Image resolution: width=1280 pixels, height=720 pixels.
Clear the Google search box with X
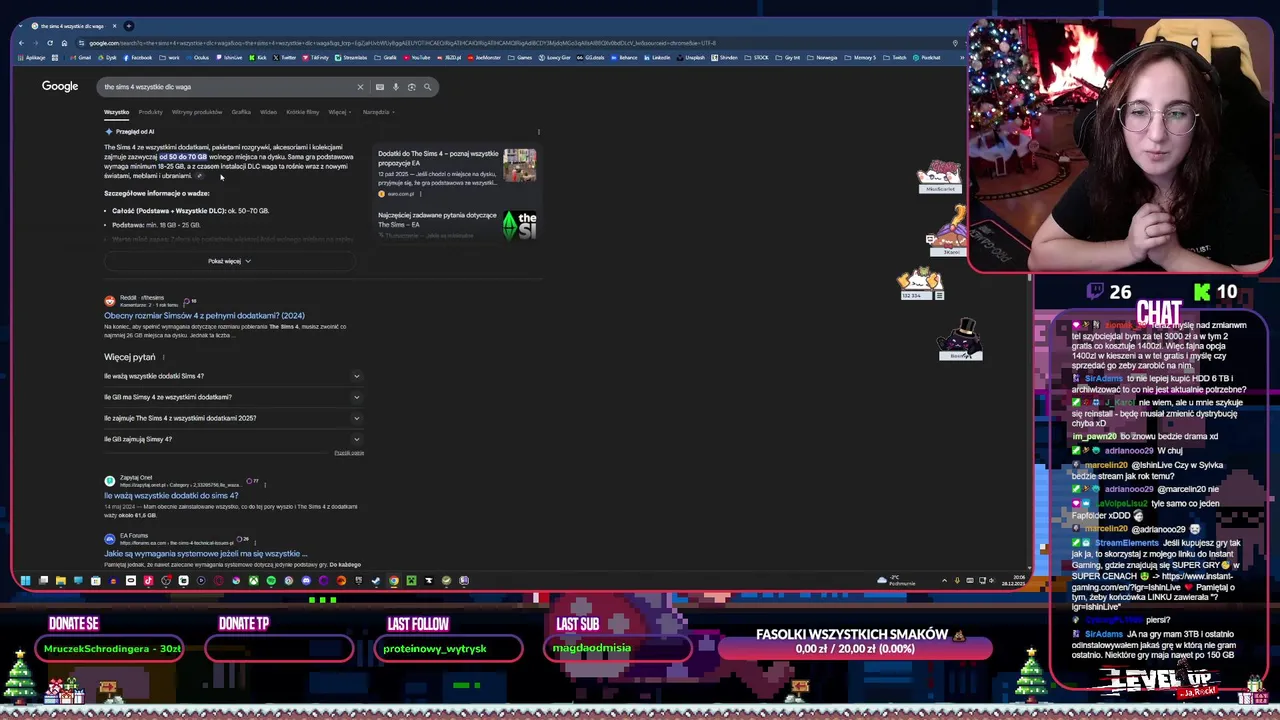pyautogui.click(x=360, y=87)
